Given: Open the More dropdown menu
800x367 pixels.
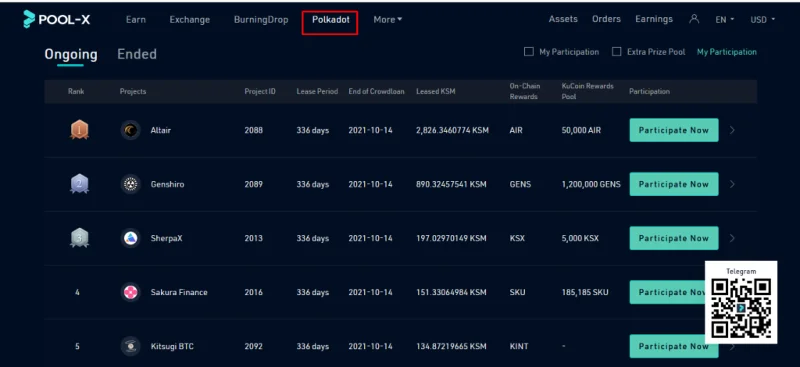Looking at the screenshot, I should click(388, 19).
